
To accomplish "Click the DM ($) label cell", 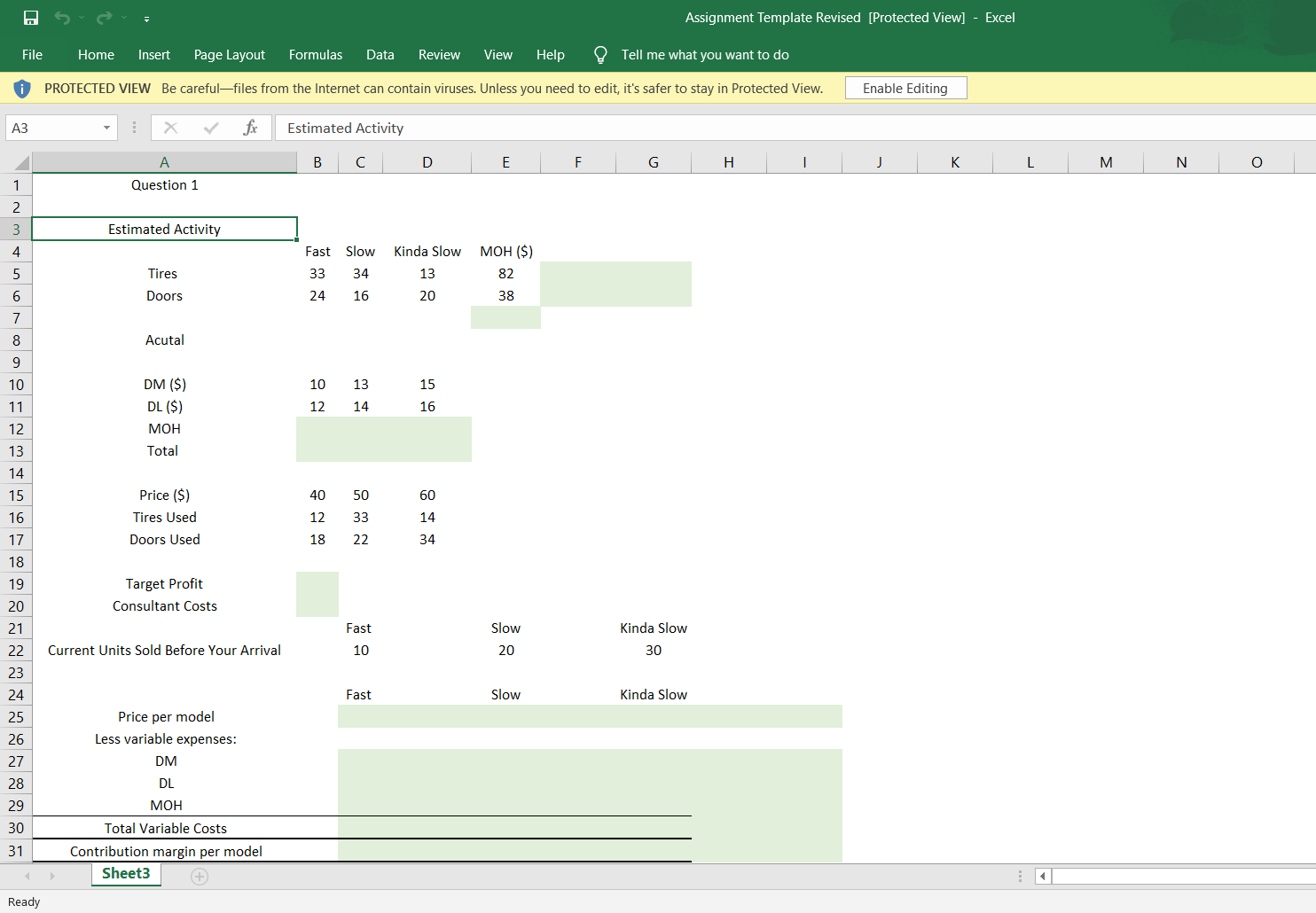I will (x=165, y=385).
